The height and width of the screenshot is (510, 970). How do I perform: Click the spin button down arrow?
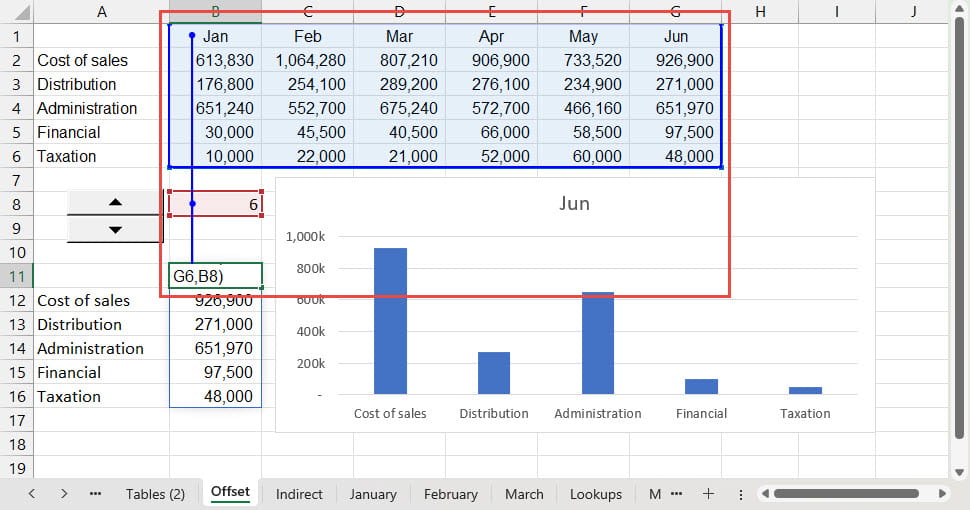click(x=115, y=229)
